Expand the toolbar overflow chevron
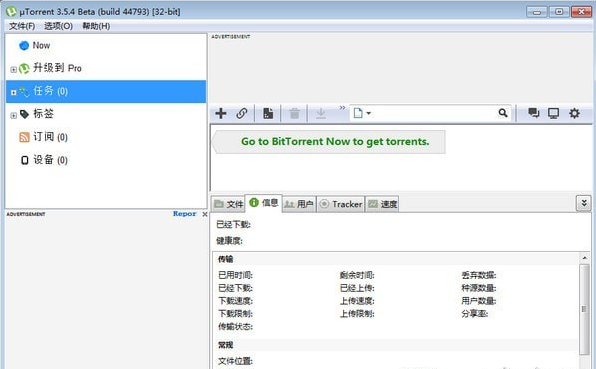Viewport: 596px width, 369px height. 342,108
